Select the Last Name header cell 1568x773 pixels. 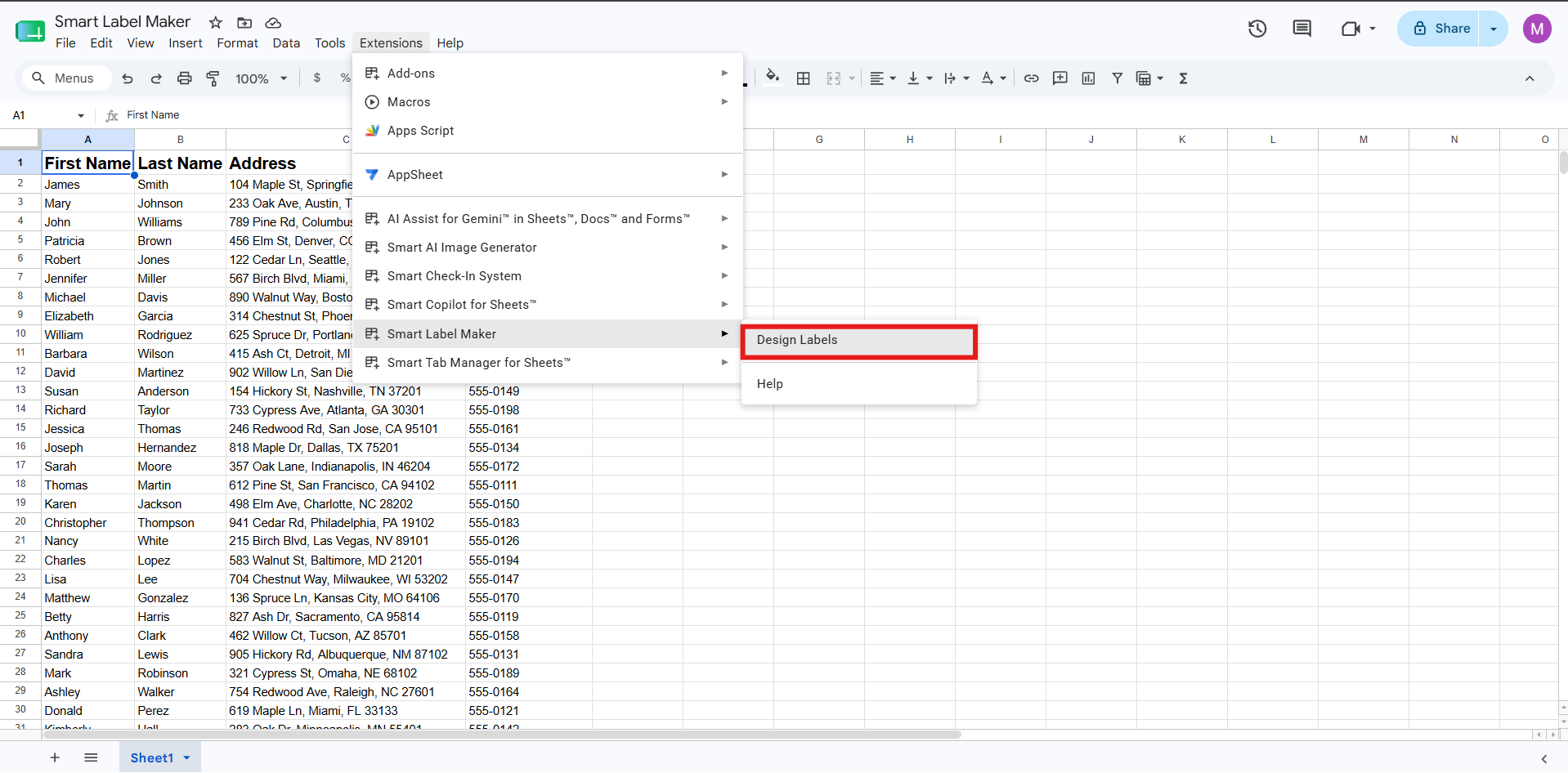[180, 163]
